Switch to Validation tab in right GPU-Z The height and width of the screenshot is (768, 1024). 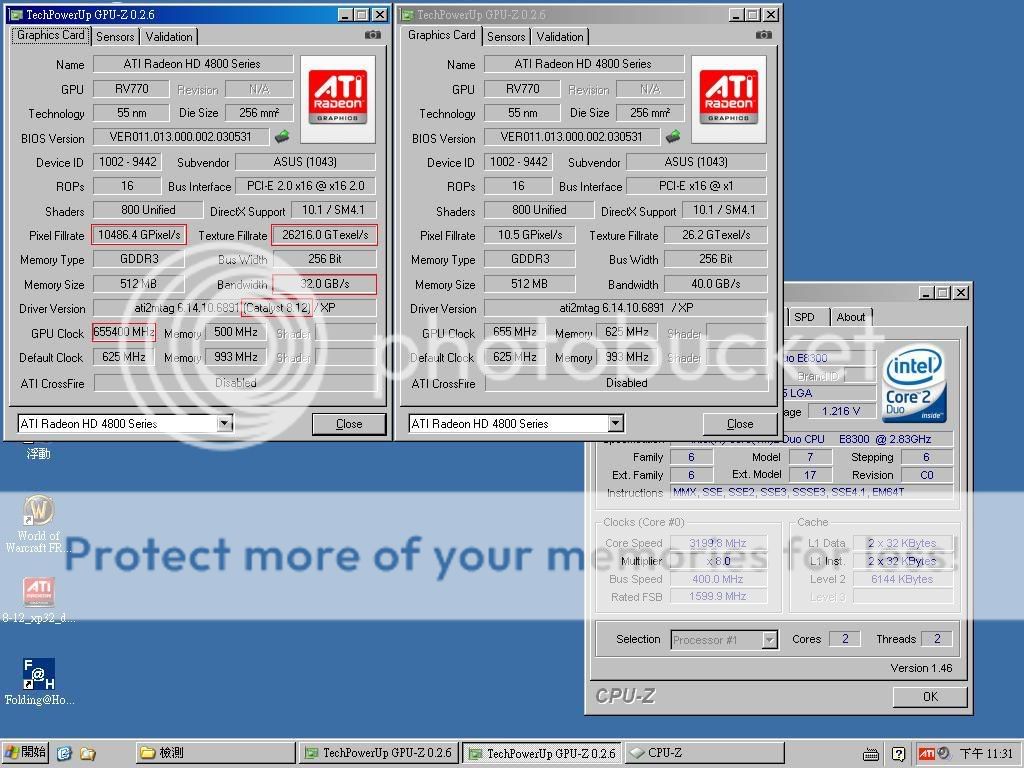tap(560, 37)
